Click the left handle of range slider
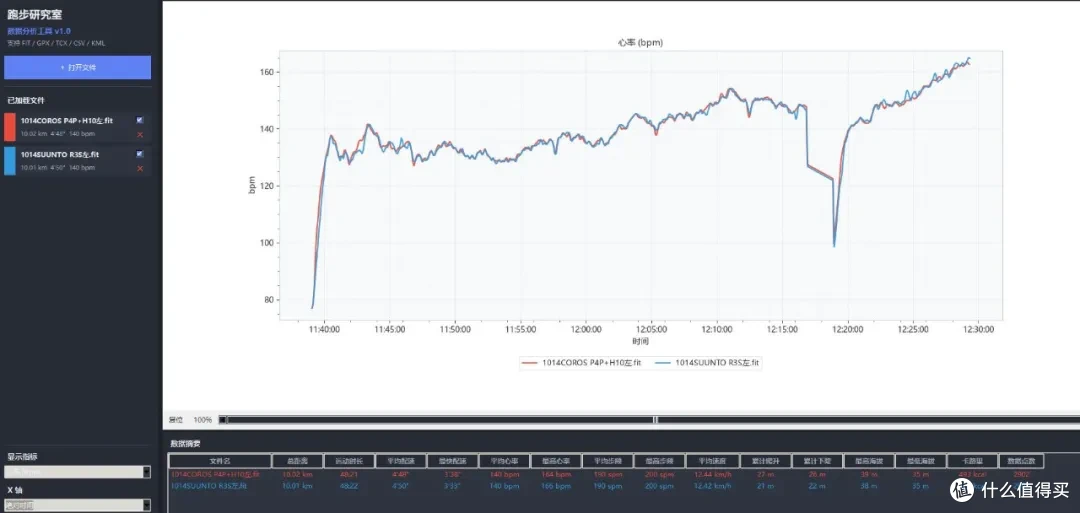Screen dimensions: 1080x513 (x=223, y=419)
